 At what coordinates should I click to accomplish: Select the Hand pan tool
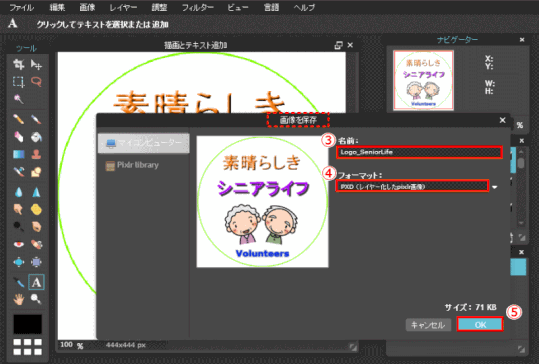pos(19,299)
